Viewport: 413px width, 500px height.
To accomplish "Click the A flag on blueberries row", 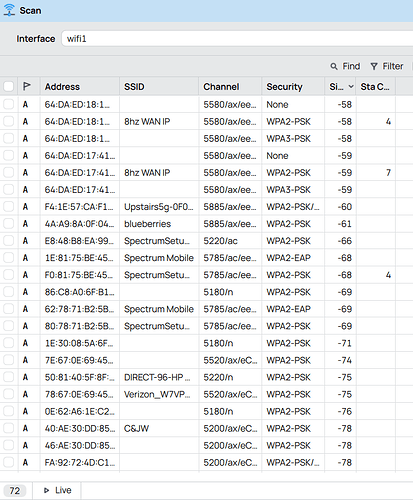I will point(25,224).
